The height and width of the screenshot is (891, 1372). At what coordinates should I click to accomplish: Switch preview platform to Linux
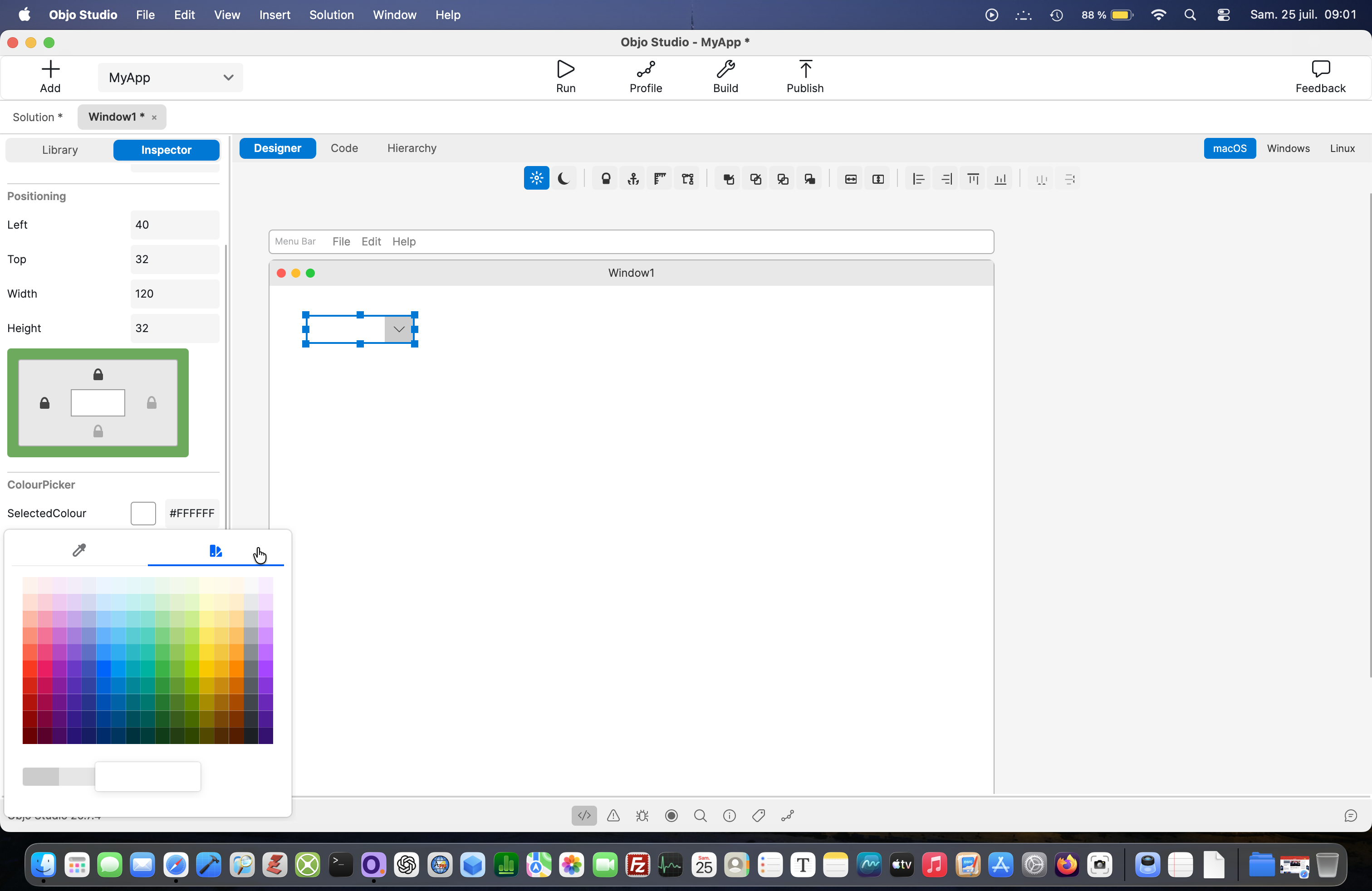tap(1342, 148)
